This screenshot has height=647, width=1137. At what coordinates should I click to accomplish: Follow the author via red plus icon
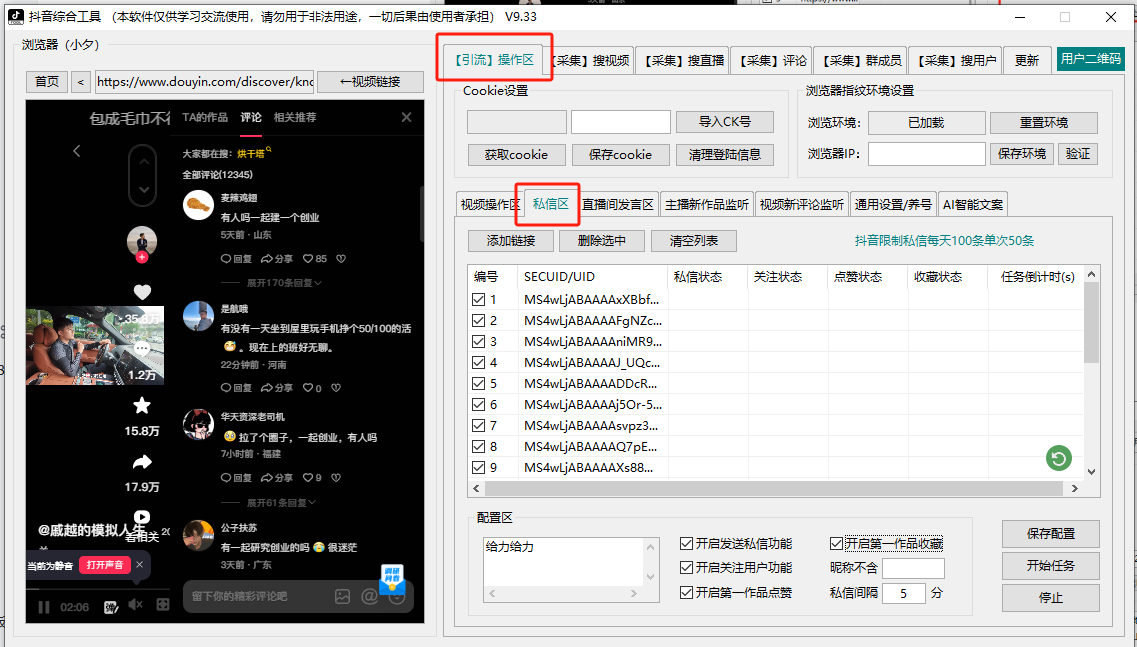(x=142, y=257)
